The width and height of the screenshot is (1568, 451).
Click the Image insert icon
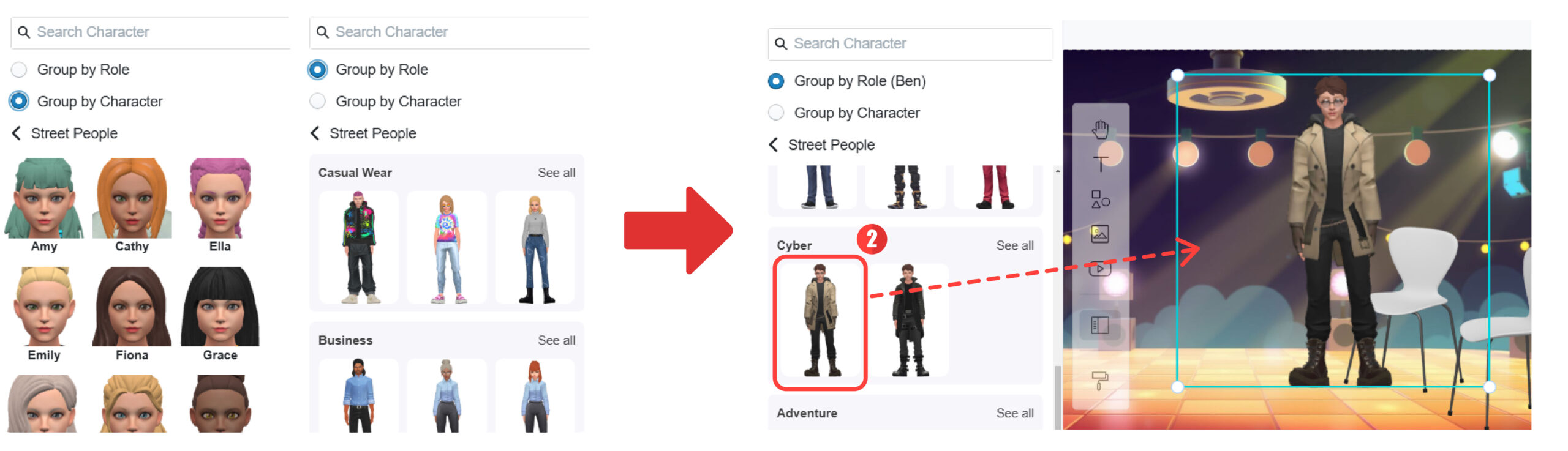pyautogui.click(x=1100, y=233)
